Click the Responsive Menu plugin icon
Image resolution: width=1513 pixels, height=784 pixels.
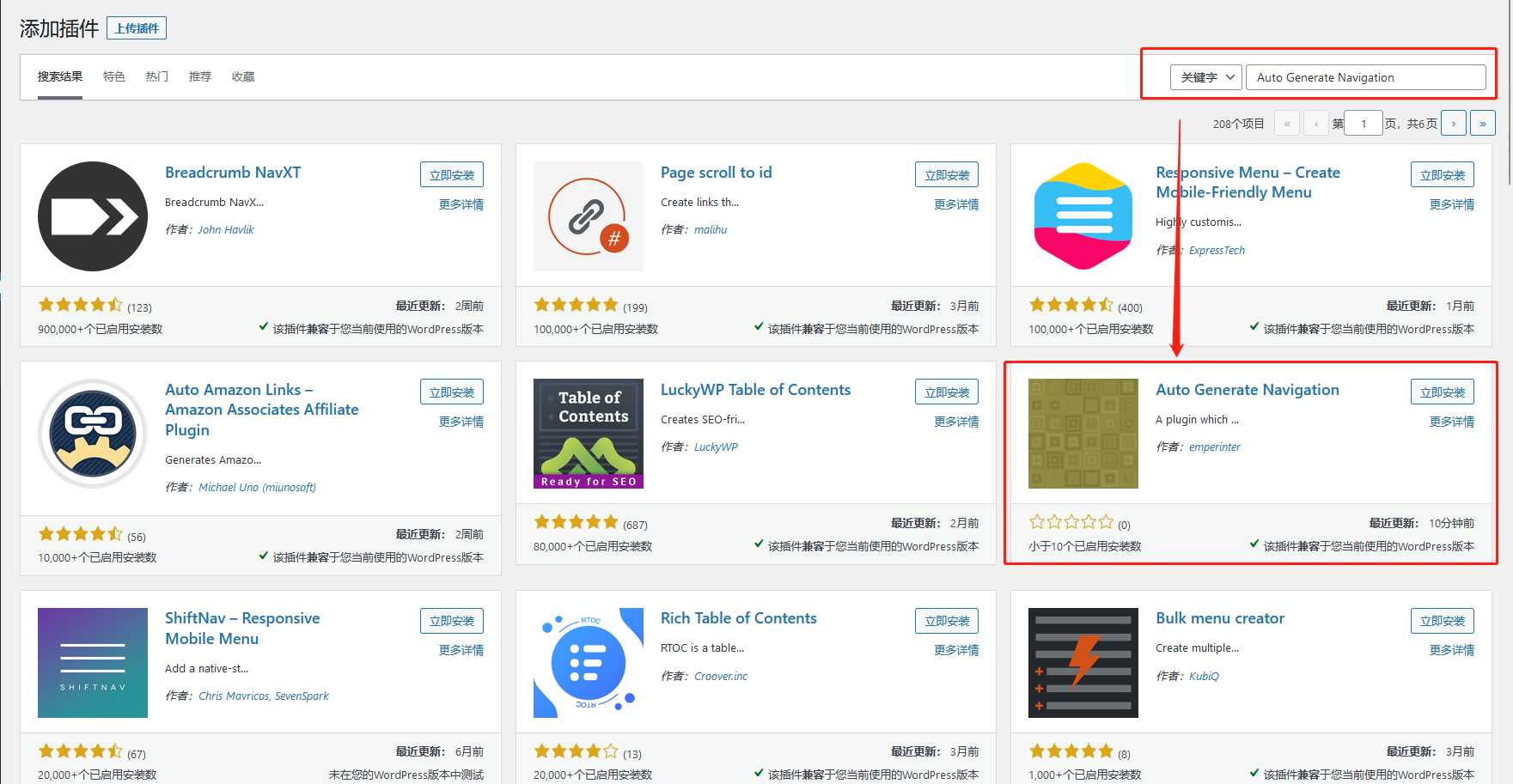click(x=1083, y=216)
